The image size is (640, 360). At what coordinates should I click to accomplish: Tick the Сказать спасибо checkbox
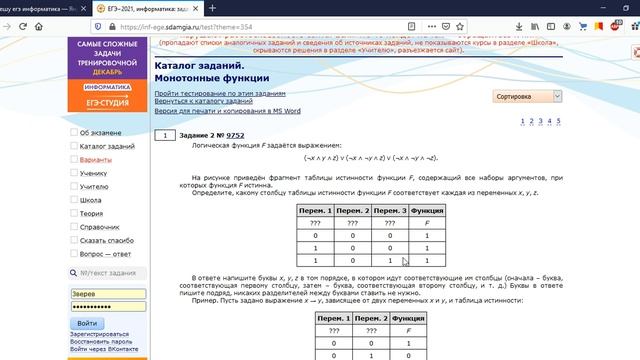74,240
